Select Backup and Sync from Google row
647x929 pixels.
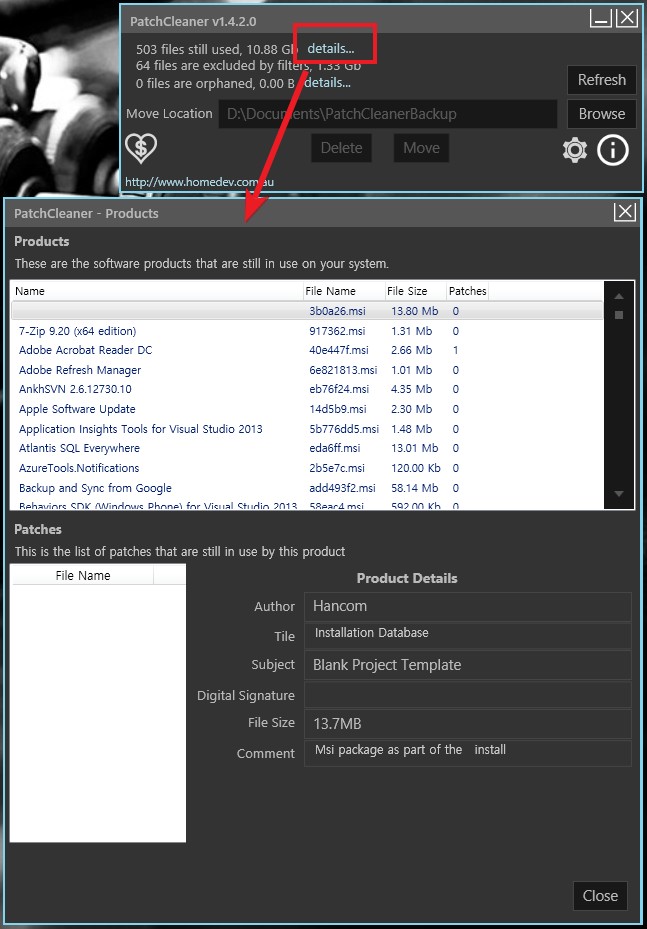(x=307, y=488)
